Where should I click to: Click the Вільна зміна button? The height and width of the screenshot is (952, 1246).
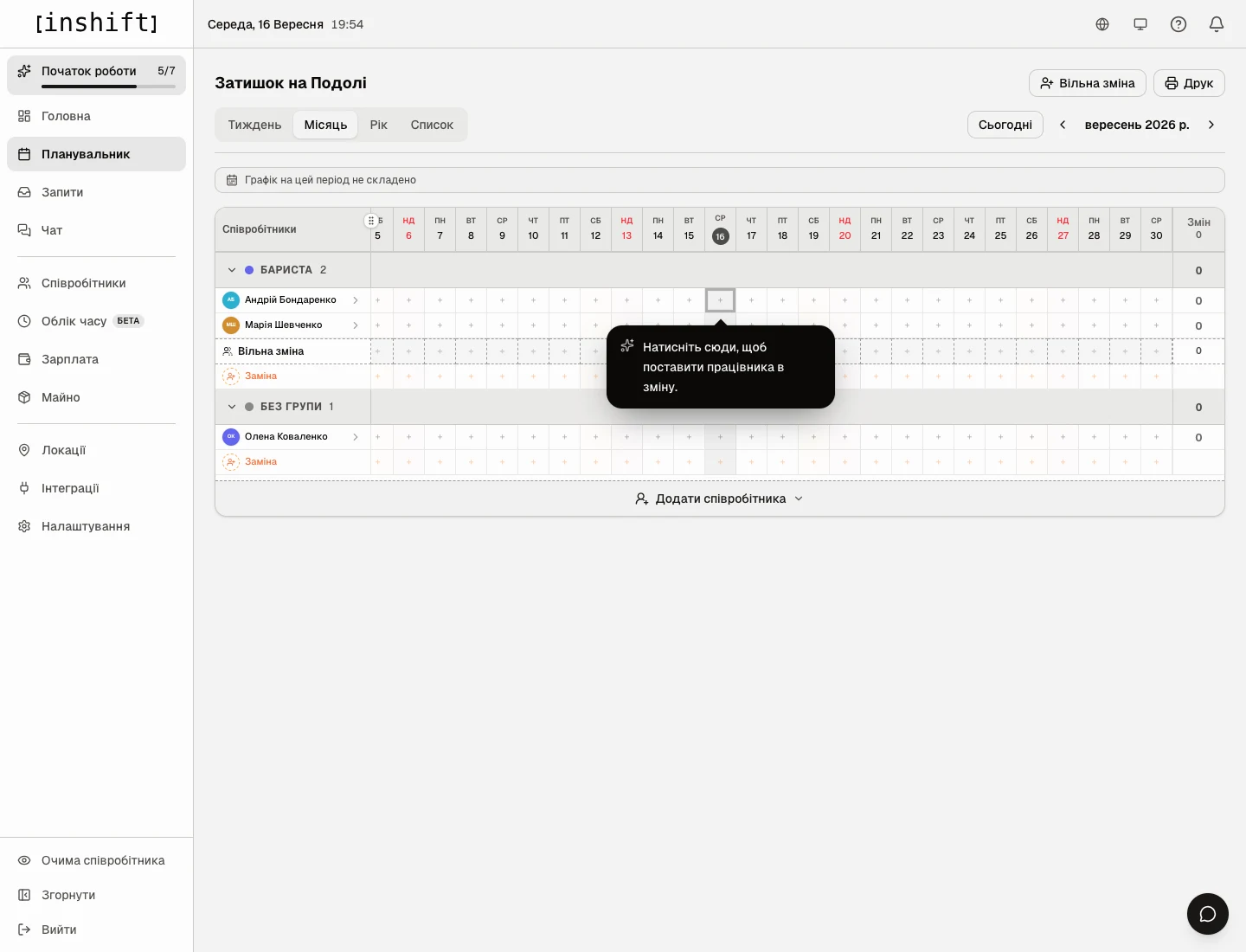(1088, 83)
